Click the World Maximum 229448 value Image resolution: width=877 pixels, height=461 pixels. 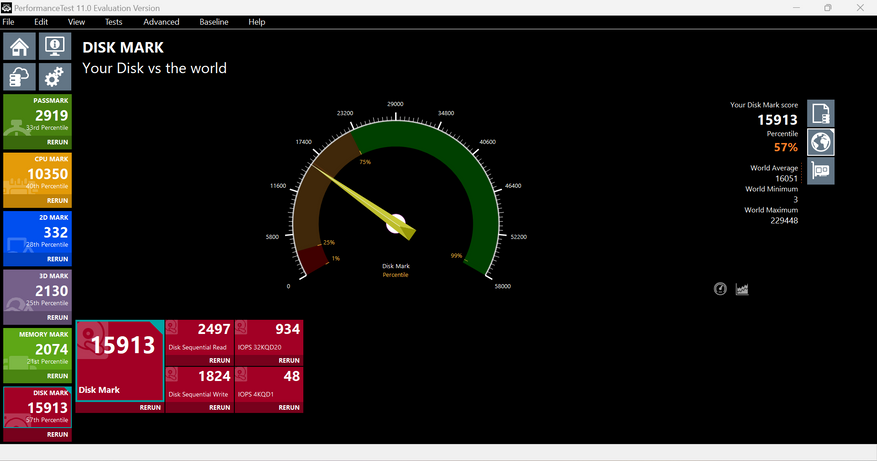coord(784,220)
